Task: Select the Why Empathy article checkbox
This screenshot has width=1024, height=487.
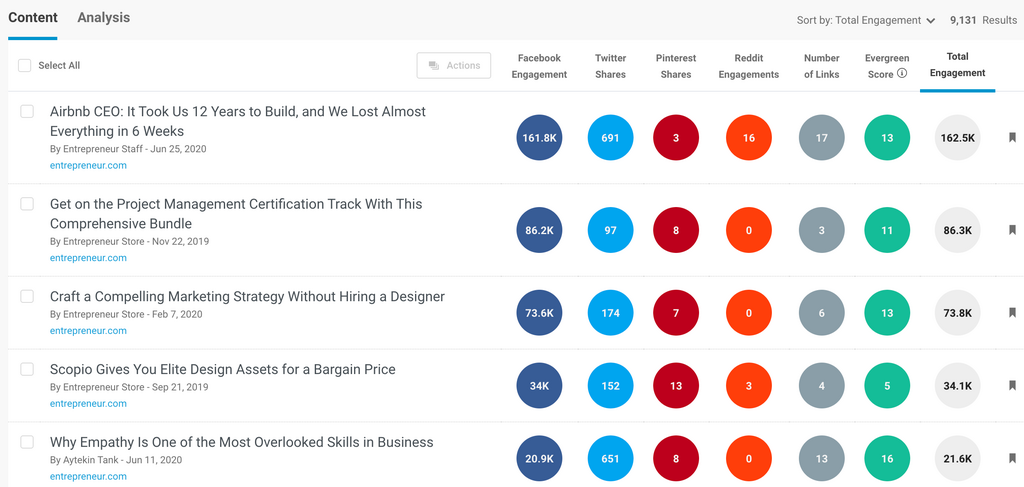Action: coord(27,442)
